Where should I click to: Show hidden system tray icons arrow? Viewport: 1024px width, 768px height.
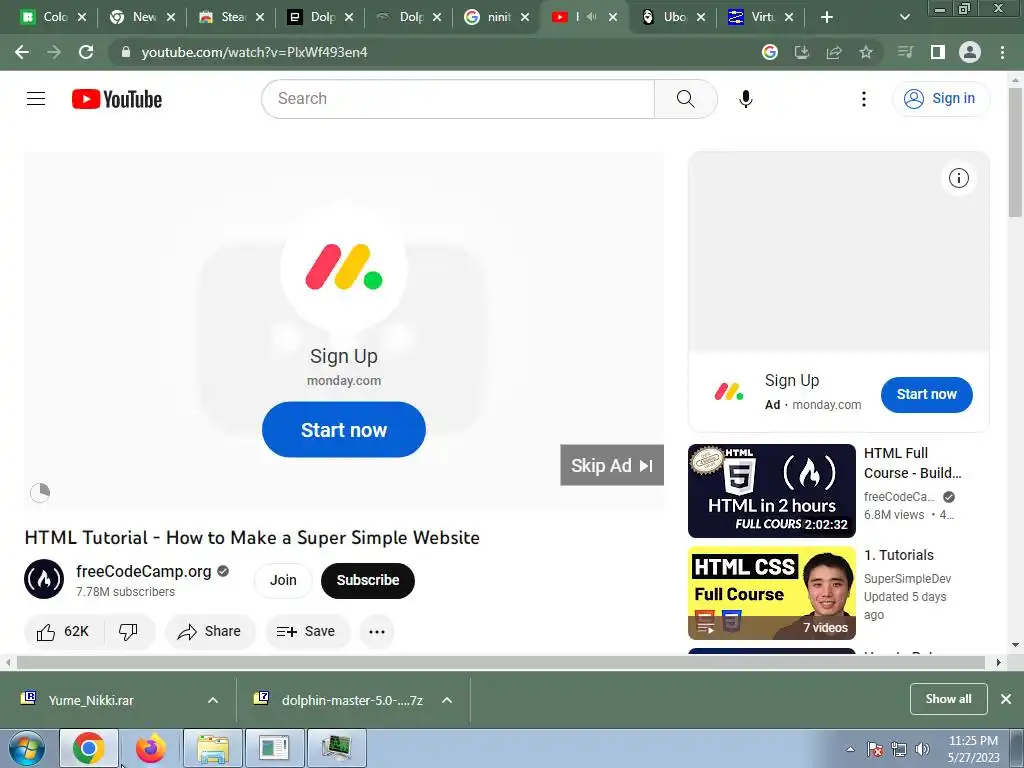point(850,749)
